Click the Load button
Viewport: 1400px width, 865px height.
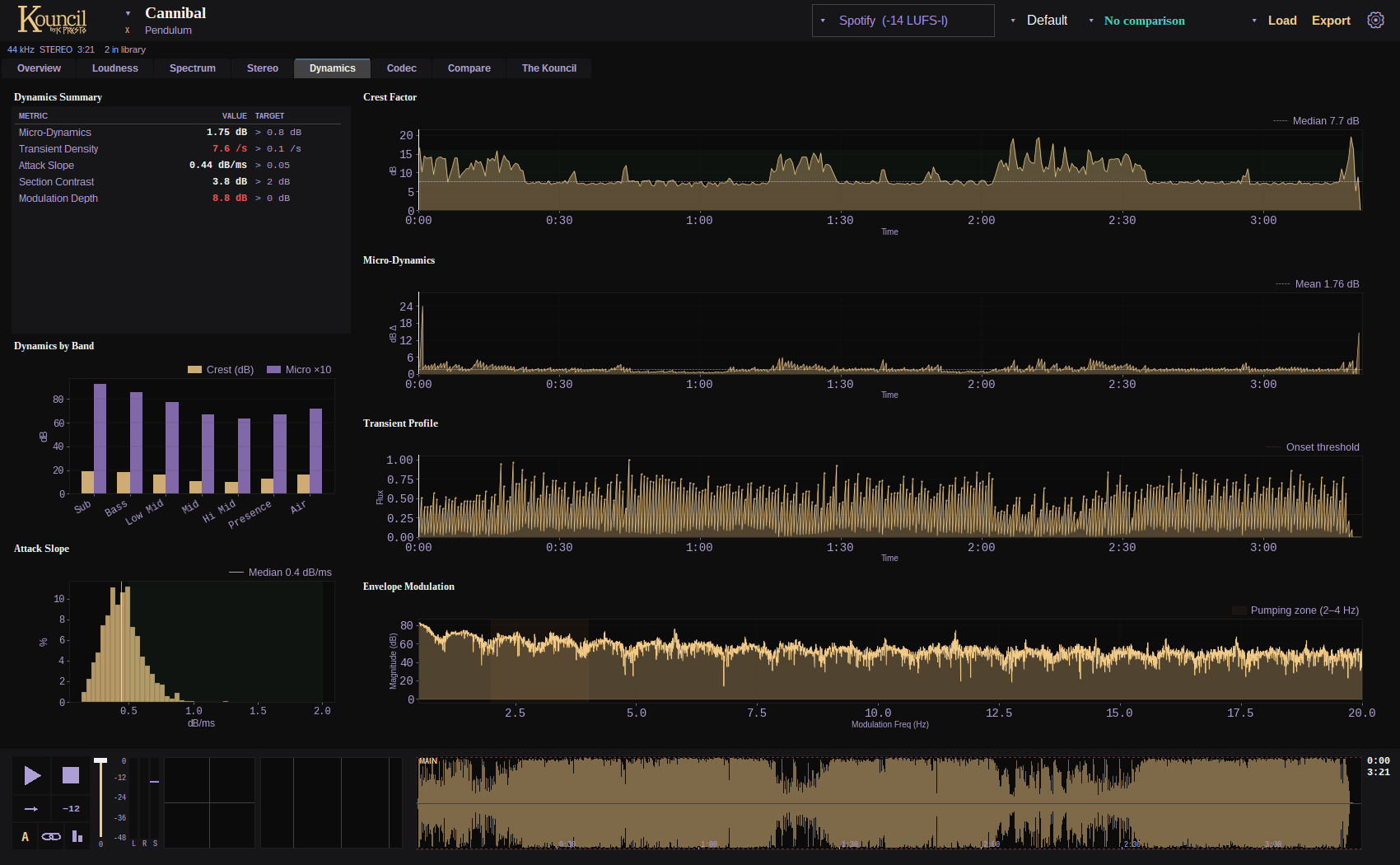[1281, 21]
